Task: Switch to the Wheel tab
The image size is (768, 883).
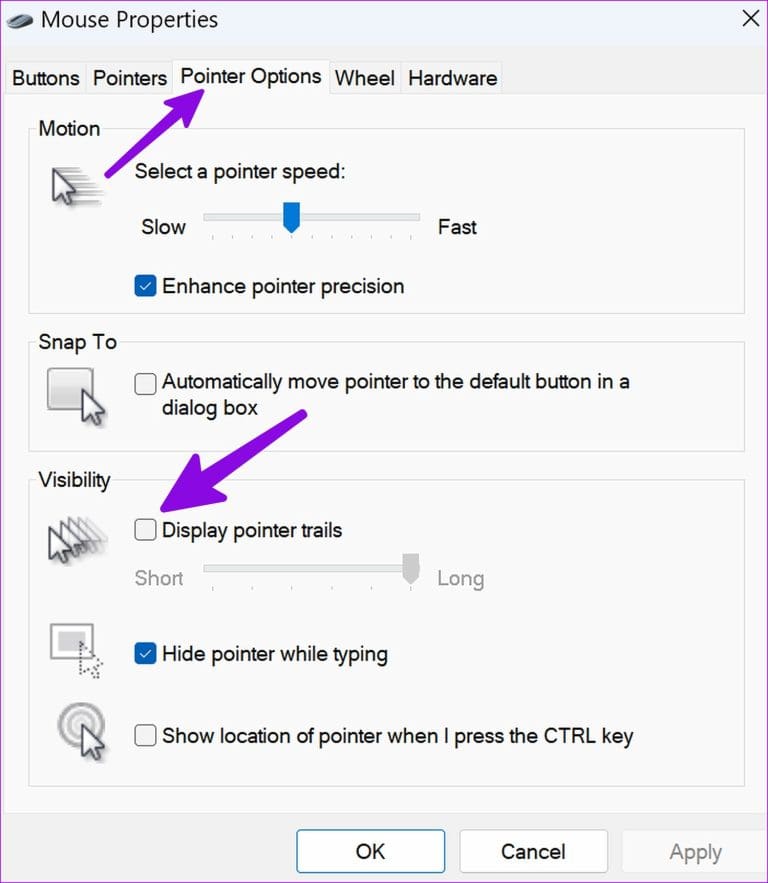Action: tap(364, 77)
